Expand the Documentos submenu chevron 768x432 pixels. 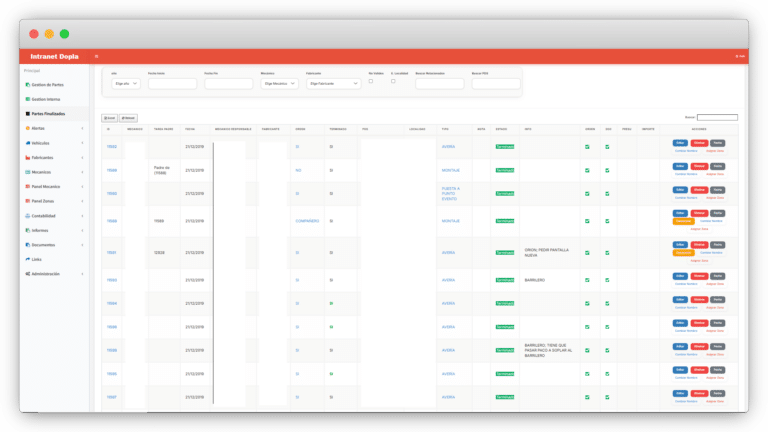(x=82, y=245)
